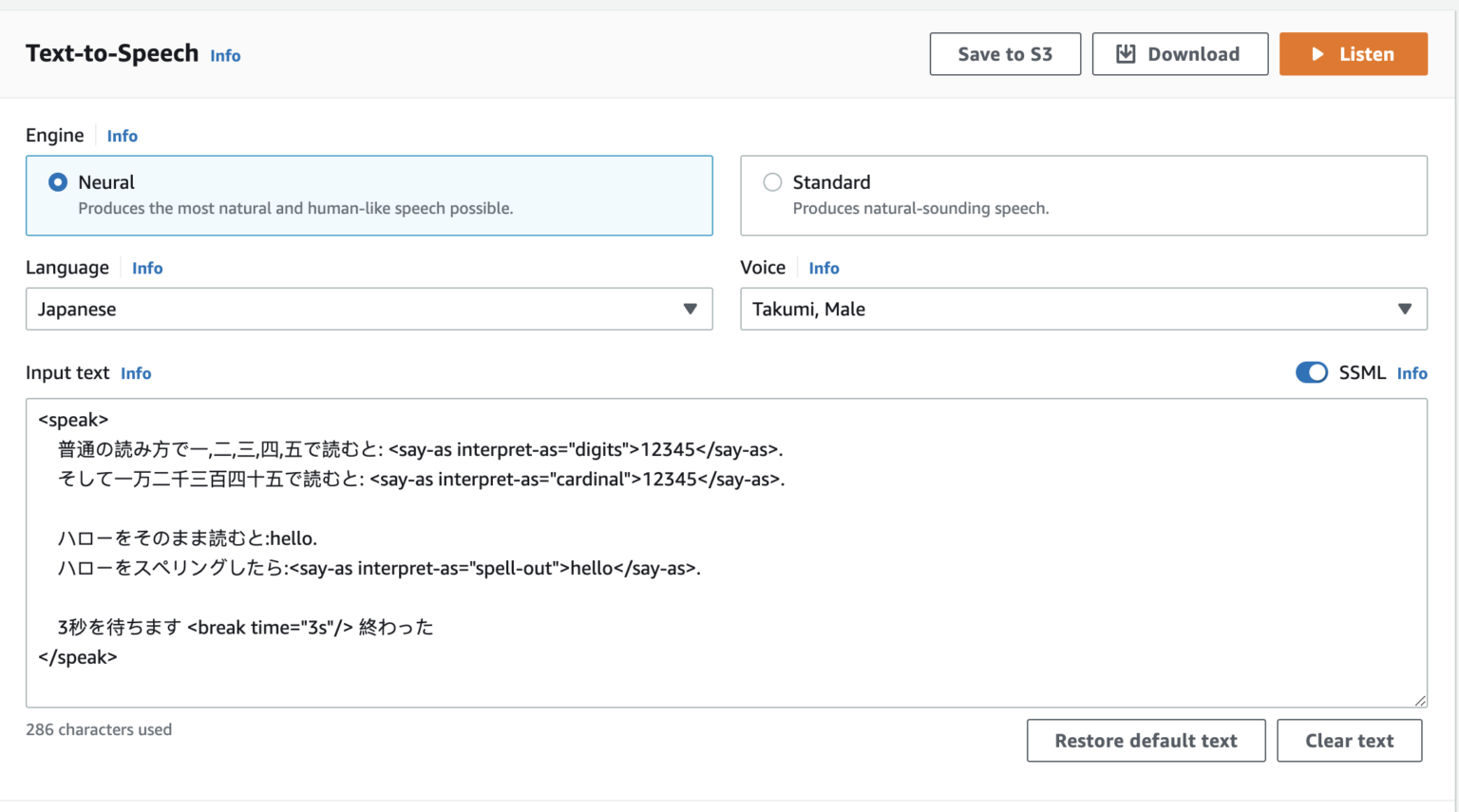This screenshot has height=812, width=1459.
Task: Click the Download button
Action: click(x=1180, y=53)
